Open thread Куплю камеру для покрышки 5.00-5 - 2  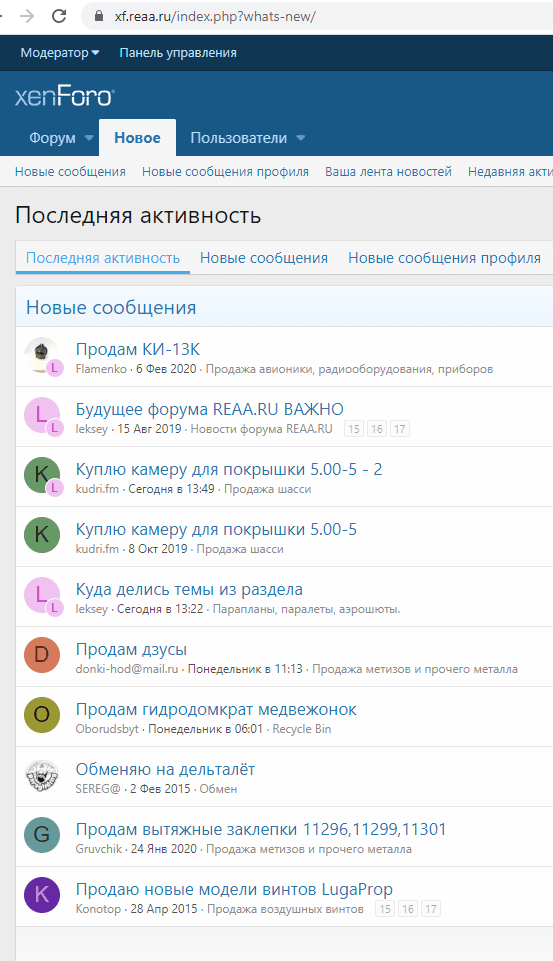pos(229,469)
